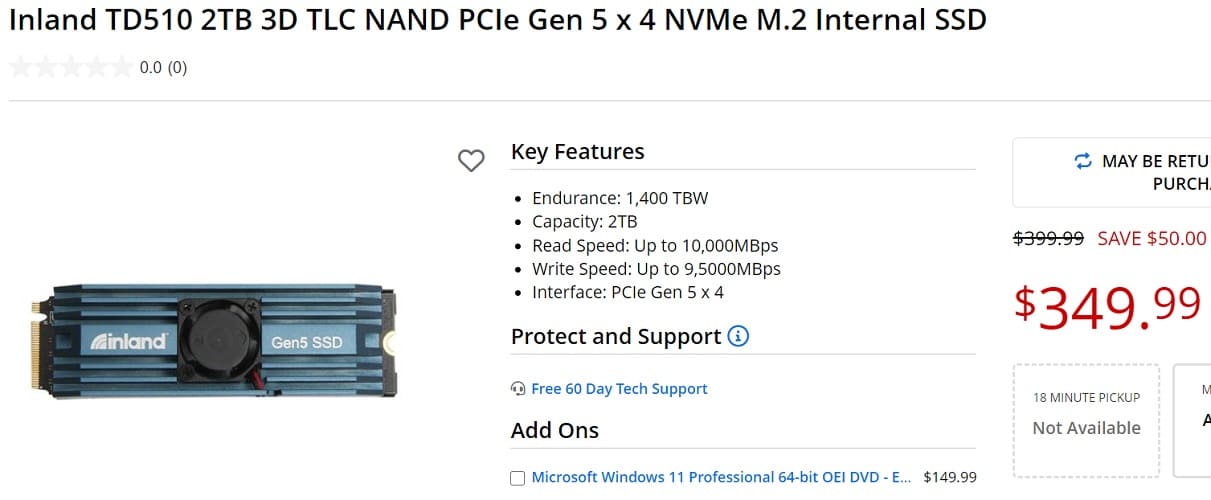The image size is (1211, 500).
Task: Click the fifth rating star
Action: [x=120, y=68]
